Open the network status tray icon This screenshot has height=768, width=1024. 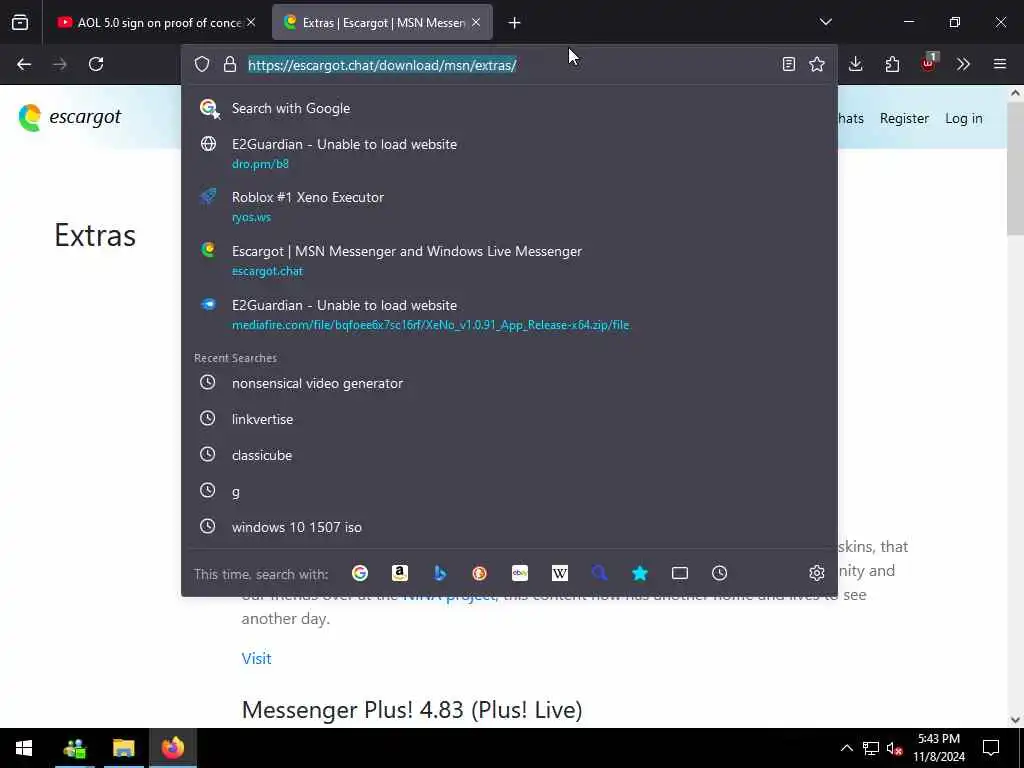[871, 748]
